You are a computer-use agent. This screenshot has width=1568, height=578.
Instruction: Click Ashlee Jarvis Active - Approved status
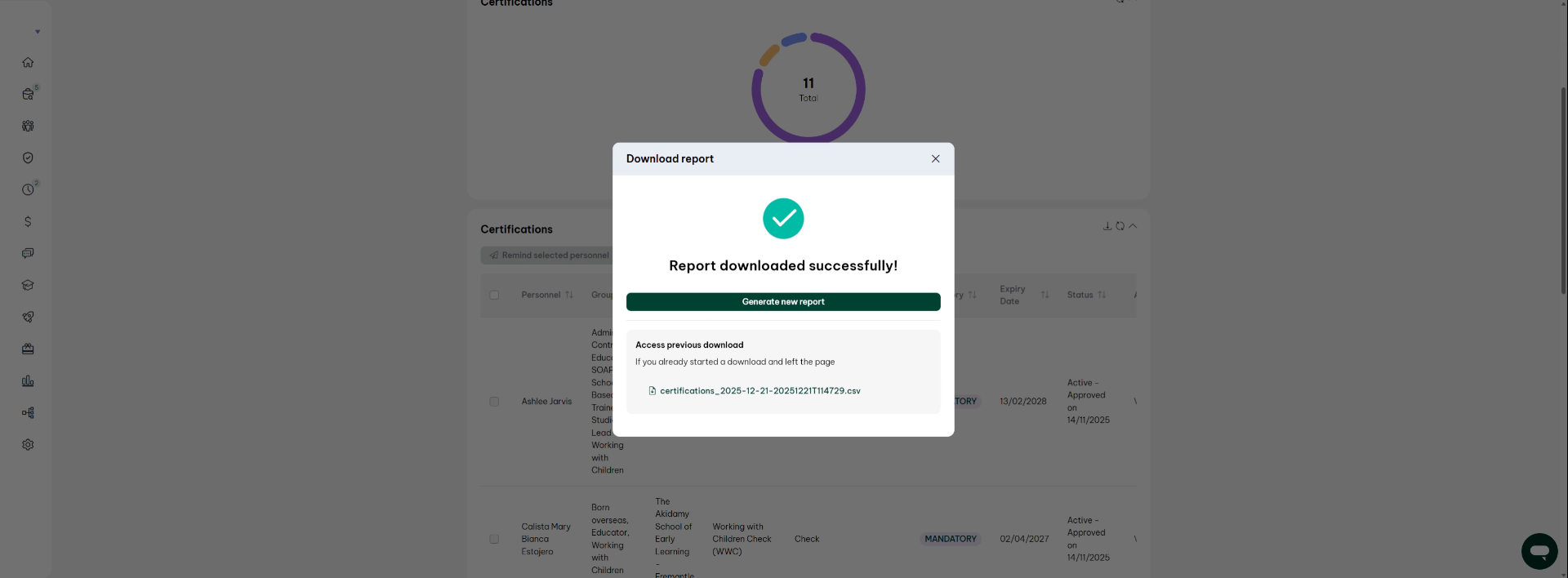(x=1088, y=401)
